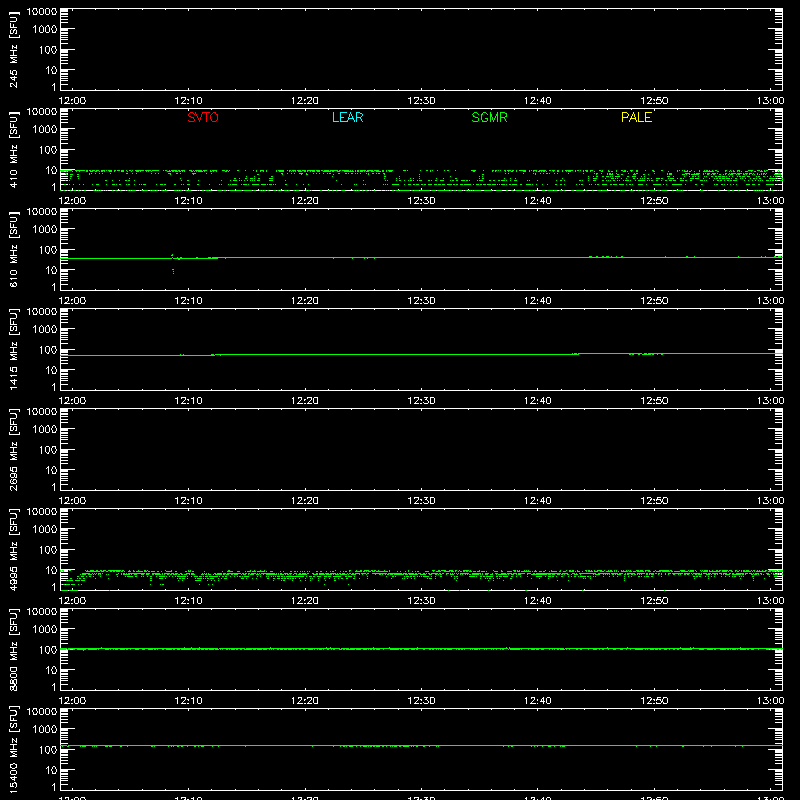Select the 610 MHz [SFU] axis title
Image resolution: width=800 pixels, height=800 pixels.
point(13,249)
